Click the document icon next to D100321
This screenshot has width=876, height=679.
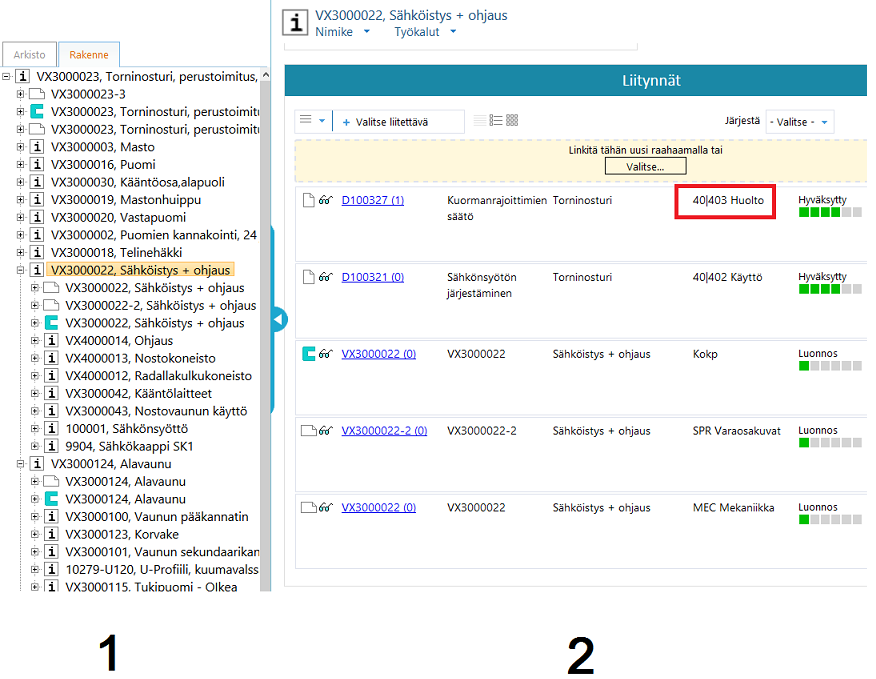point(309,277)
